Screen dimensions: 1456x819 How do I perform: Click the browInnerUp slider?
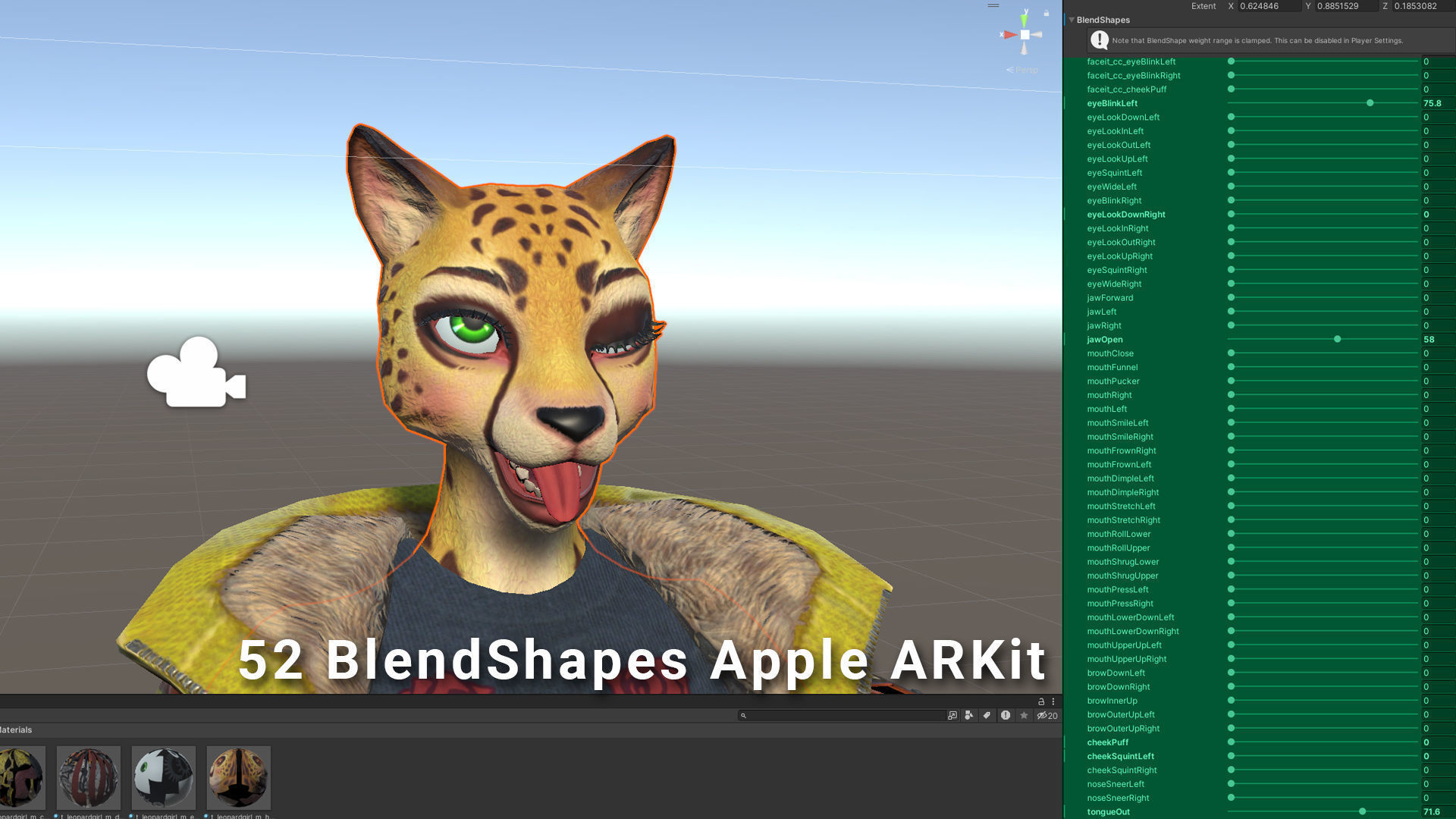(x=1323, y=701)
